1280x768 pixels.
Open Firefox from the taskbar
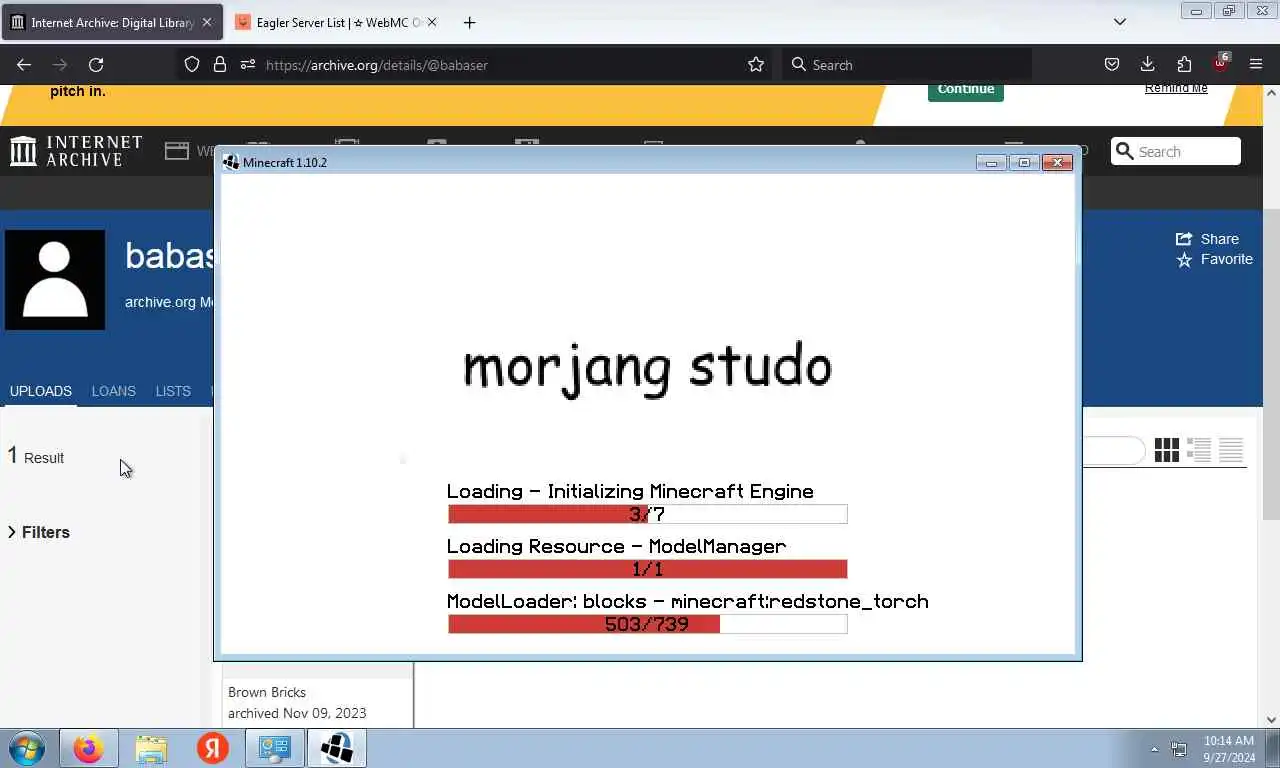pyautogui.click(x=88, y=748)
